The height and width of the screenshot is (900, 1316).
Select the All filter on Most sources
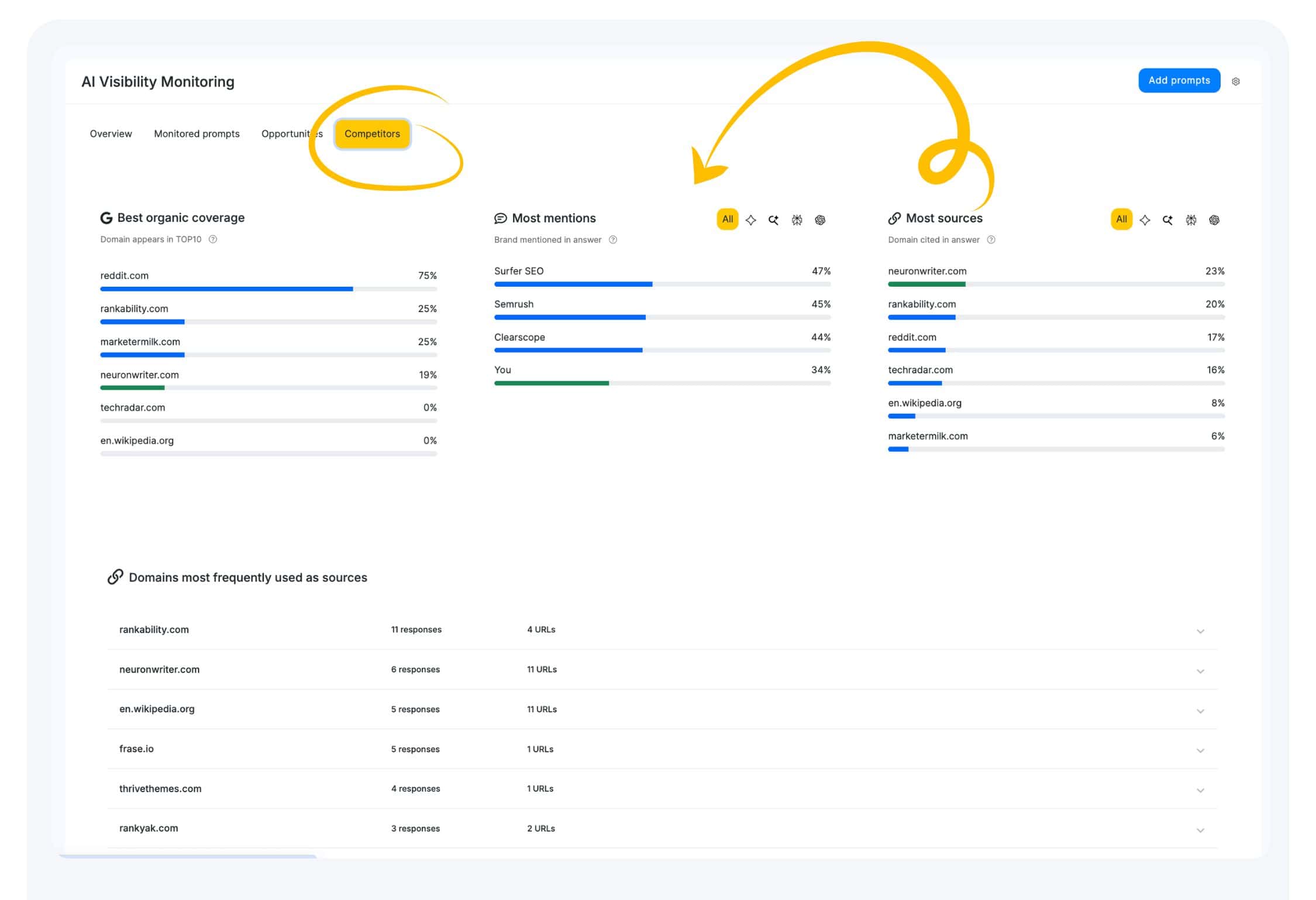[x=1121, y=219]
